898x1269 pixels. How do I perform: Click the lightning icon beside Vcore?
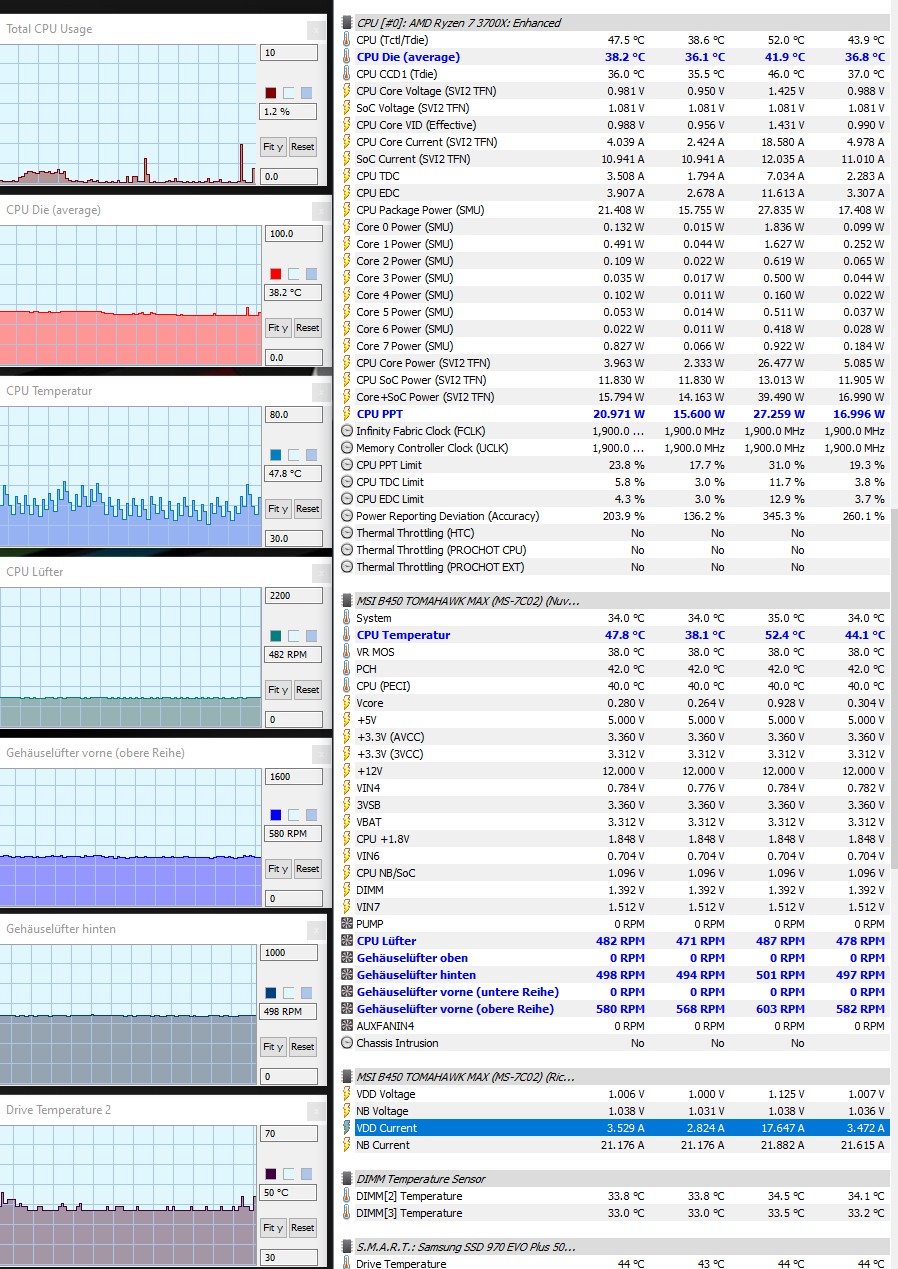coord(347,703)
